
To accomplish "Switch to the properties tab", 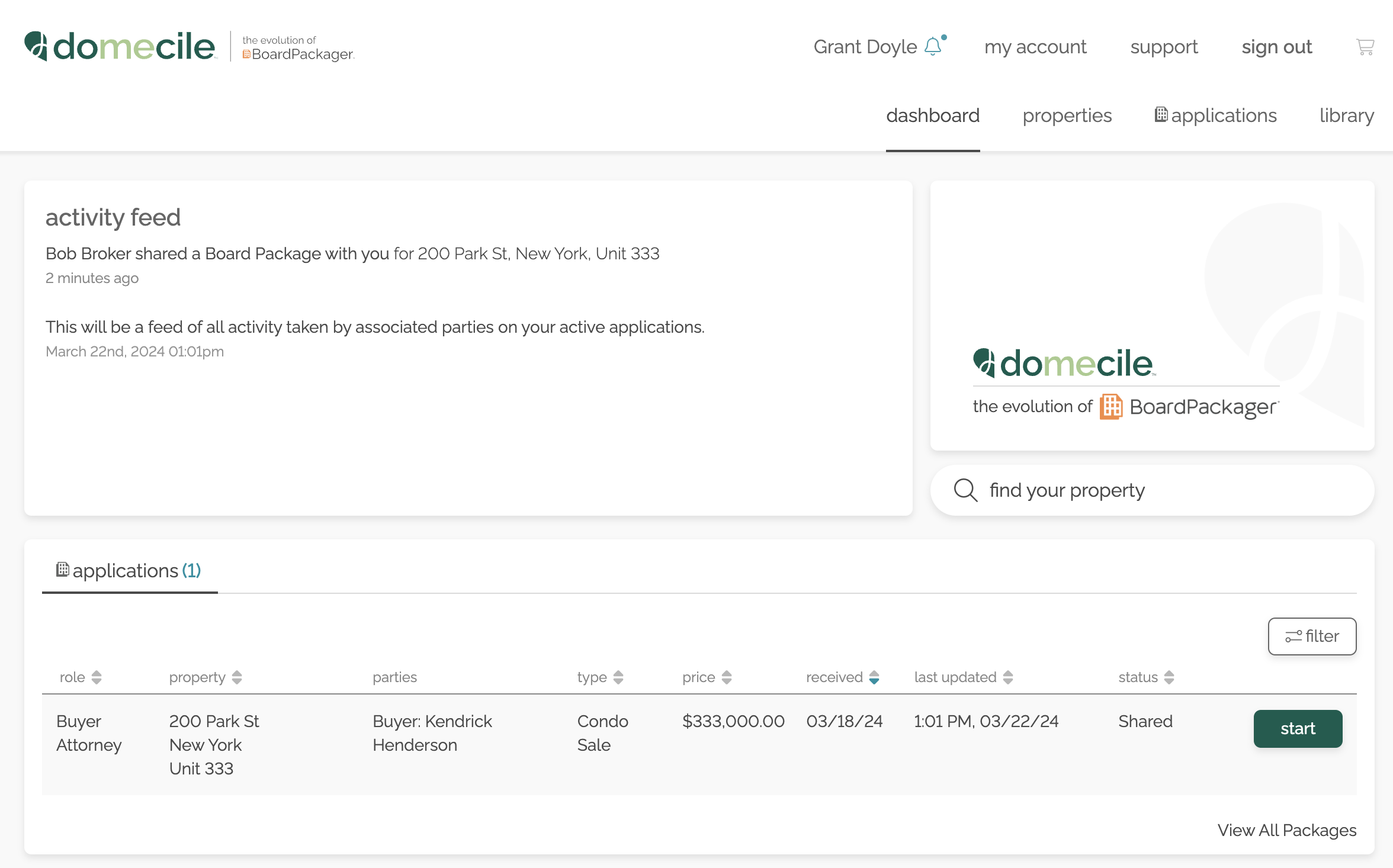I will (x=1067, y=115).
